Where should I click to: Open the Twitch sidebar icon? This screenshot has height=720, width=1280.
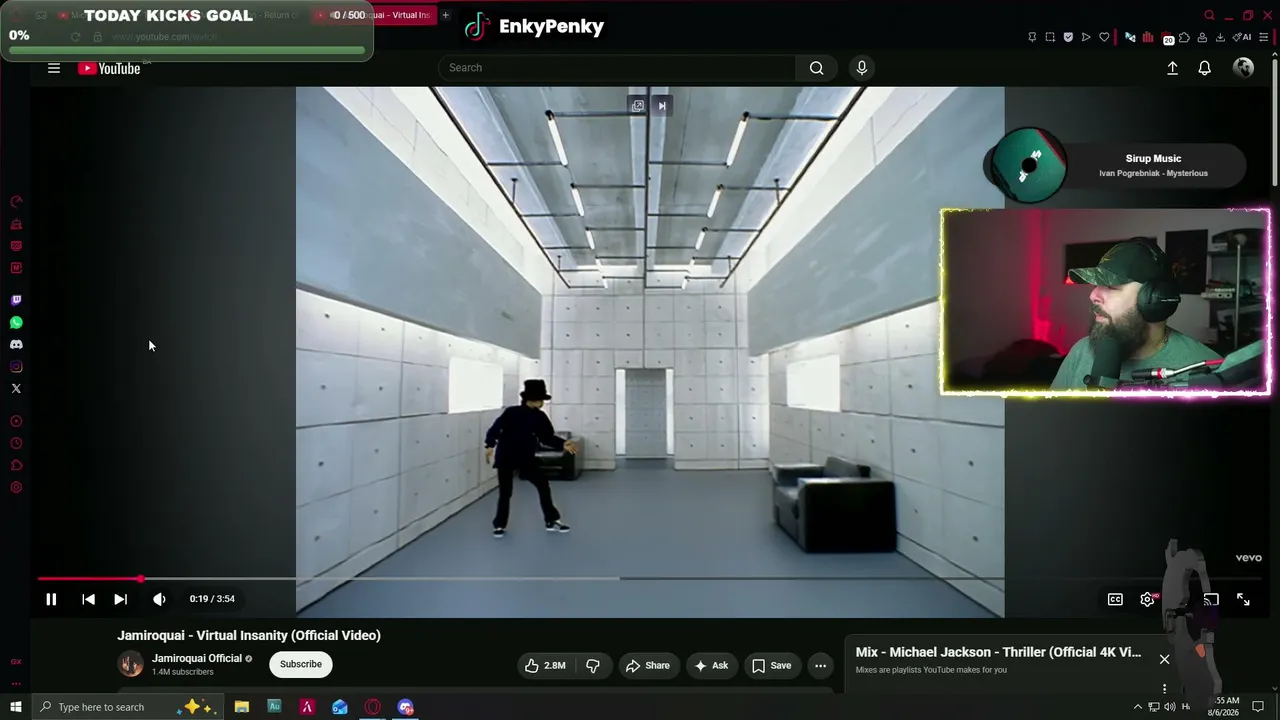(16, 300)
